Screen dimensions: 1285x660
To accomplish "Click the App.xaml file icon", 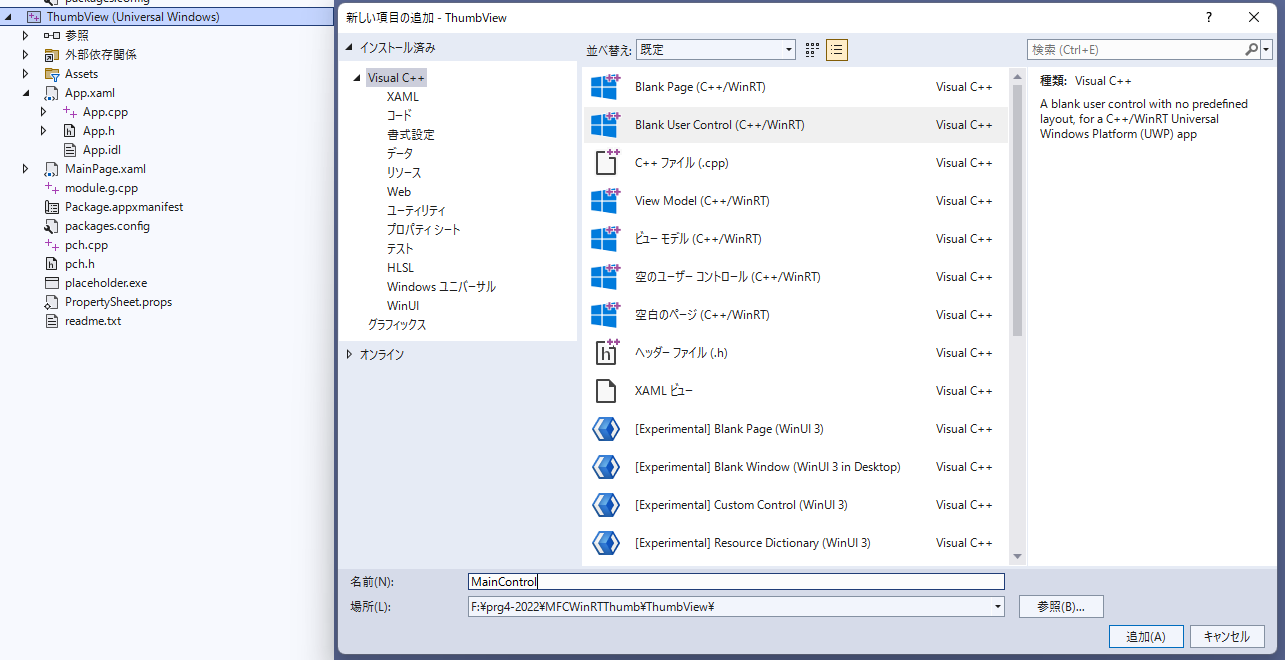I will (52, 93).
